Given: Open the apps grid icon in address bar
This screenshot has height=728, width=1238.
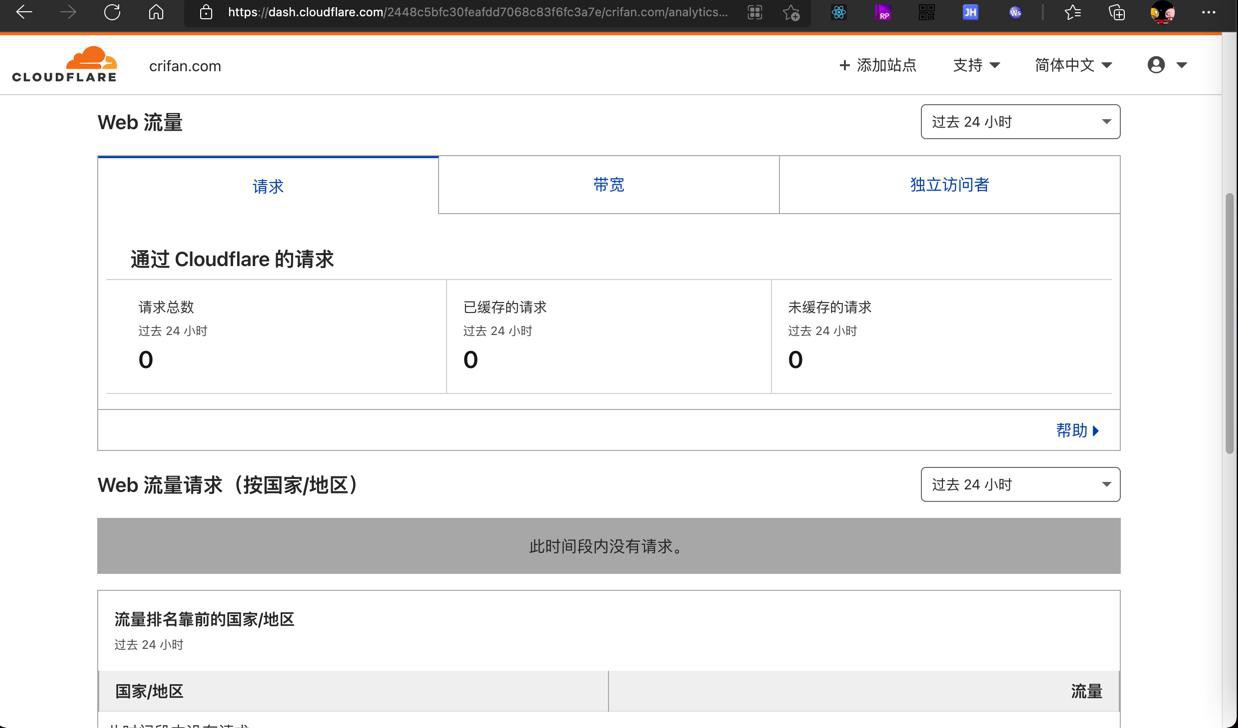Looking at the screenshot, I should point(755,12).
